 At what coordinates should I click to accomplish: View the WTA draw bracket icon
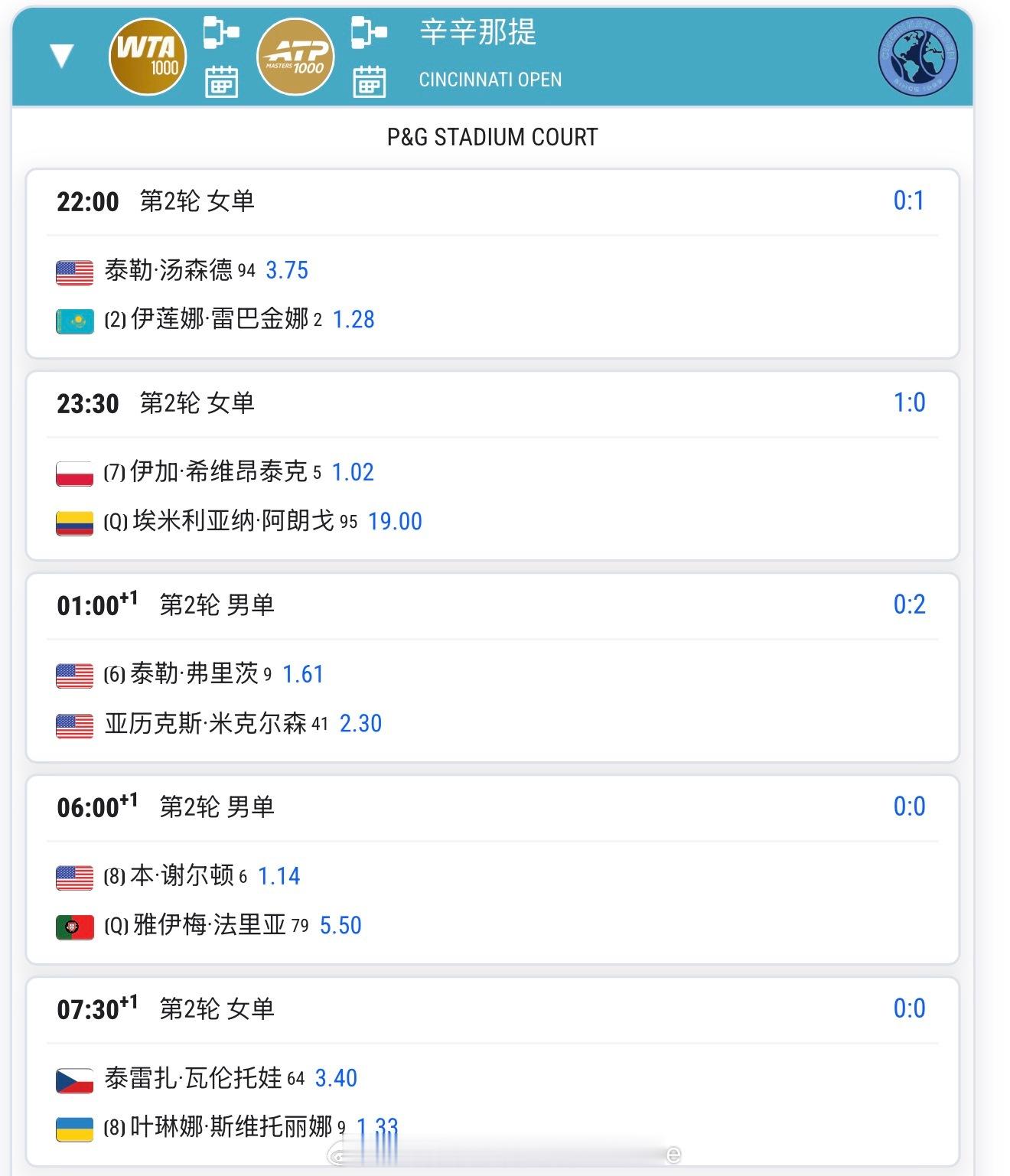tap(221, 33)
